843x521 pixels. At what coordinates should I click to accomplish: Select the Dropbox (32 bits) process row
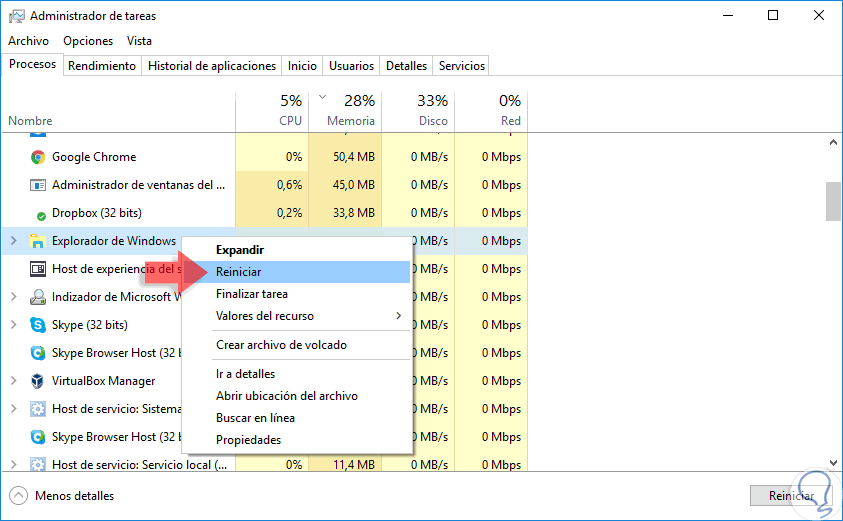tap(265, 213)
